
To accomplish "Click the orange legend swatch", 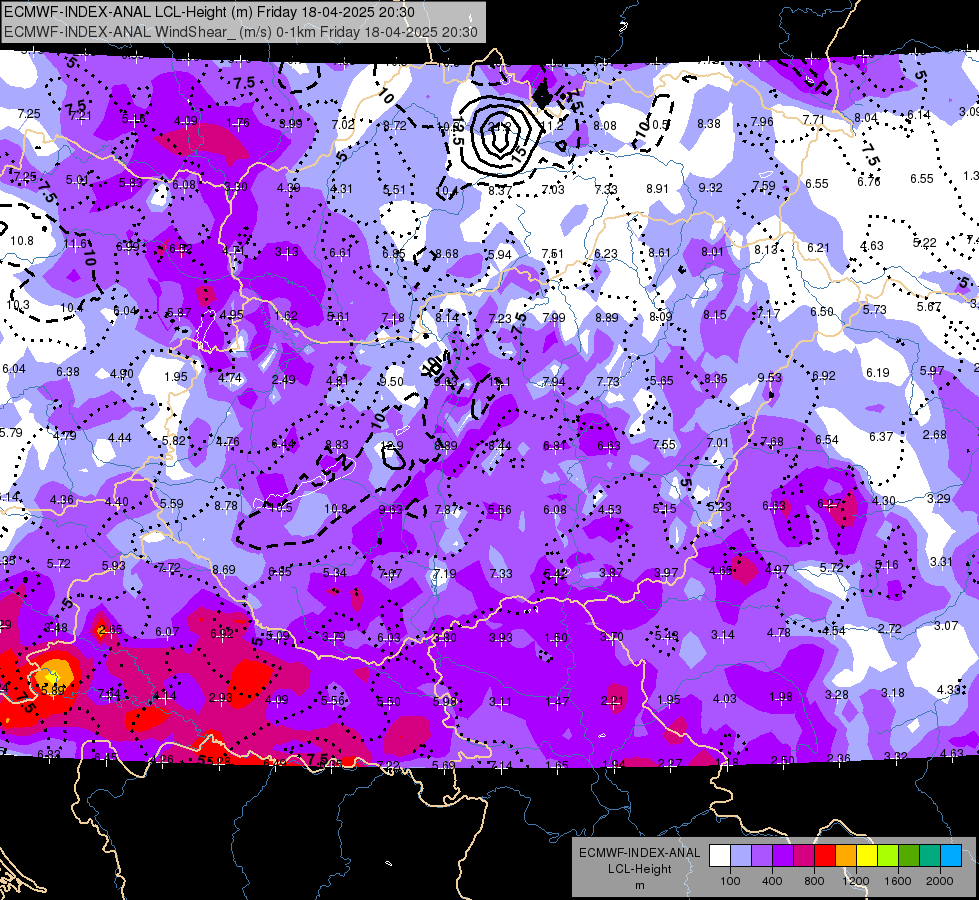I will coord(846,855).
